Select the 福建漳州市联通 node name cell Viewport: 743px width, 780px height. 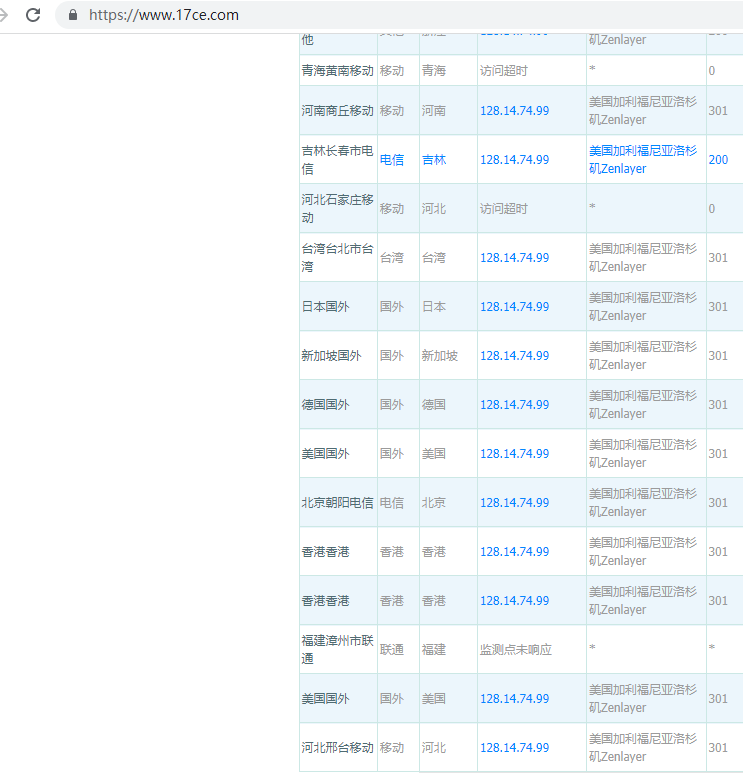click(x=337, y=649)
